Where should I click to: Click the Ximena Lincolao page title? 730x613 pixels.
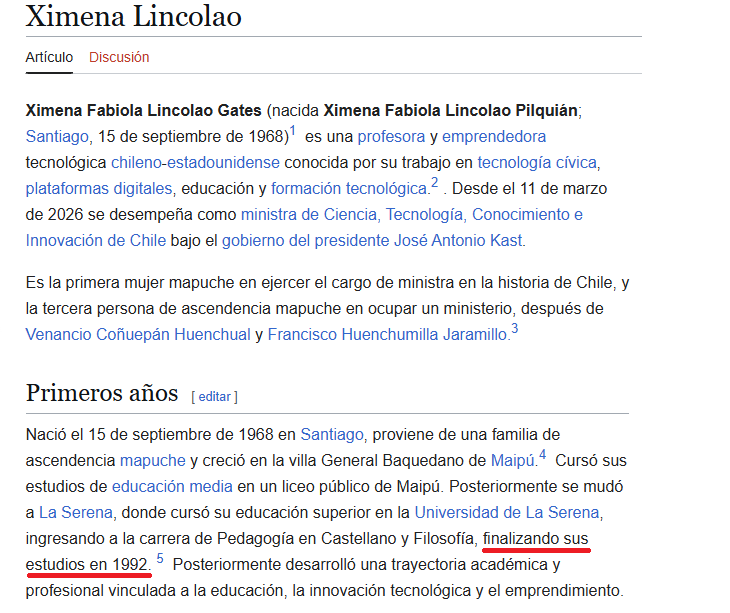[134, 16]
